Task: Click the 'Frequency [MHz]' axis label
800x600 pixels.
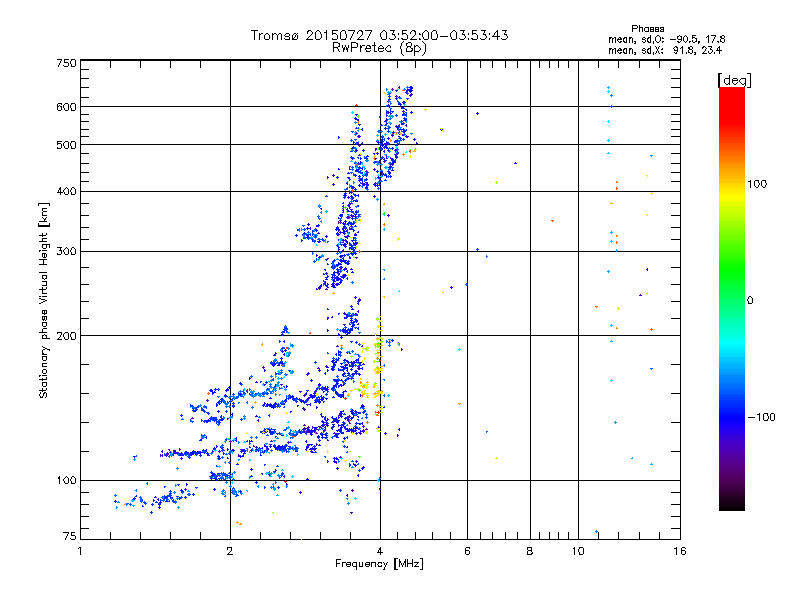Action: click(379, 564)
